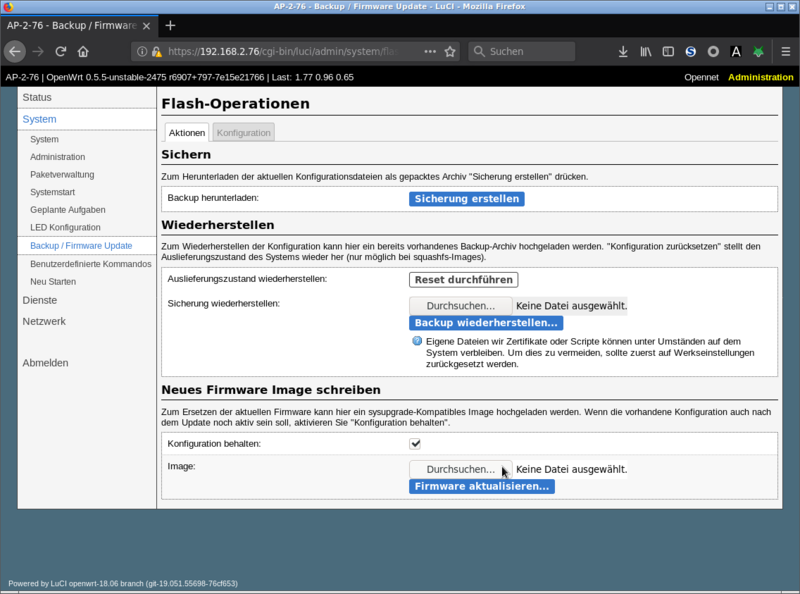Click the blue S extension icon
800x594 pixels.
[x=691, y=52]
